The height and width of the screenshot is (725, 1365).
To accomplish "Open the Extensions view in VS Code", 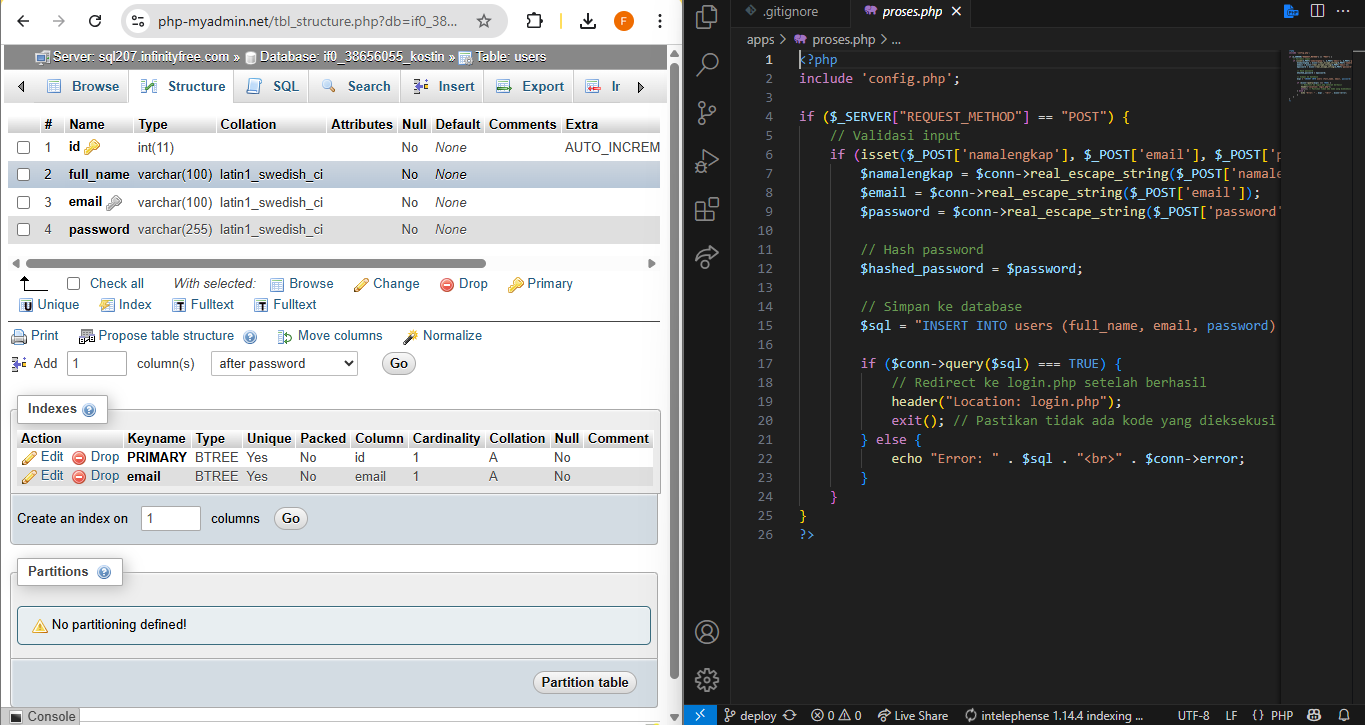I will click(x=707, y=208).
